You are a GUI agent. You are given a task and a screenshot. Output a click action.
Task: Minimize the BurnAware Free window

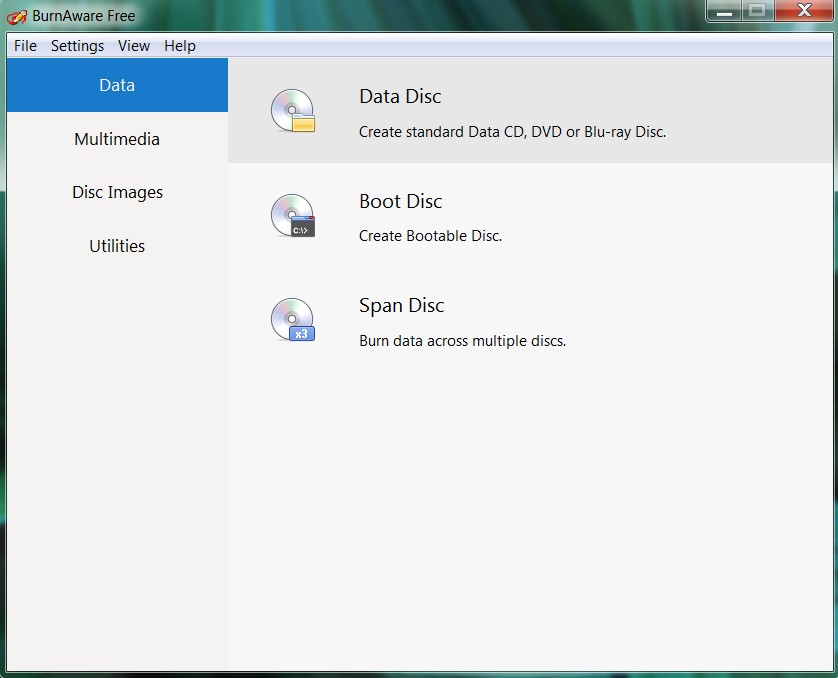724,11
